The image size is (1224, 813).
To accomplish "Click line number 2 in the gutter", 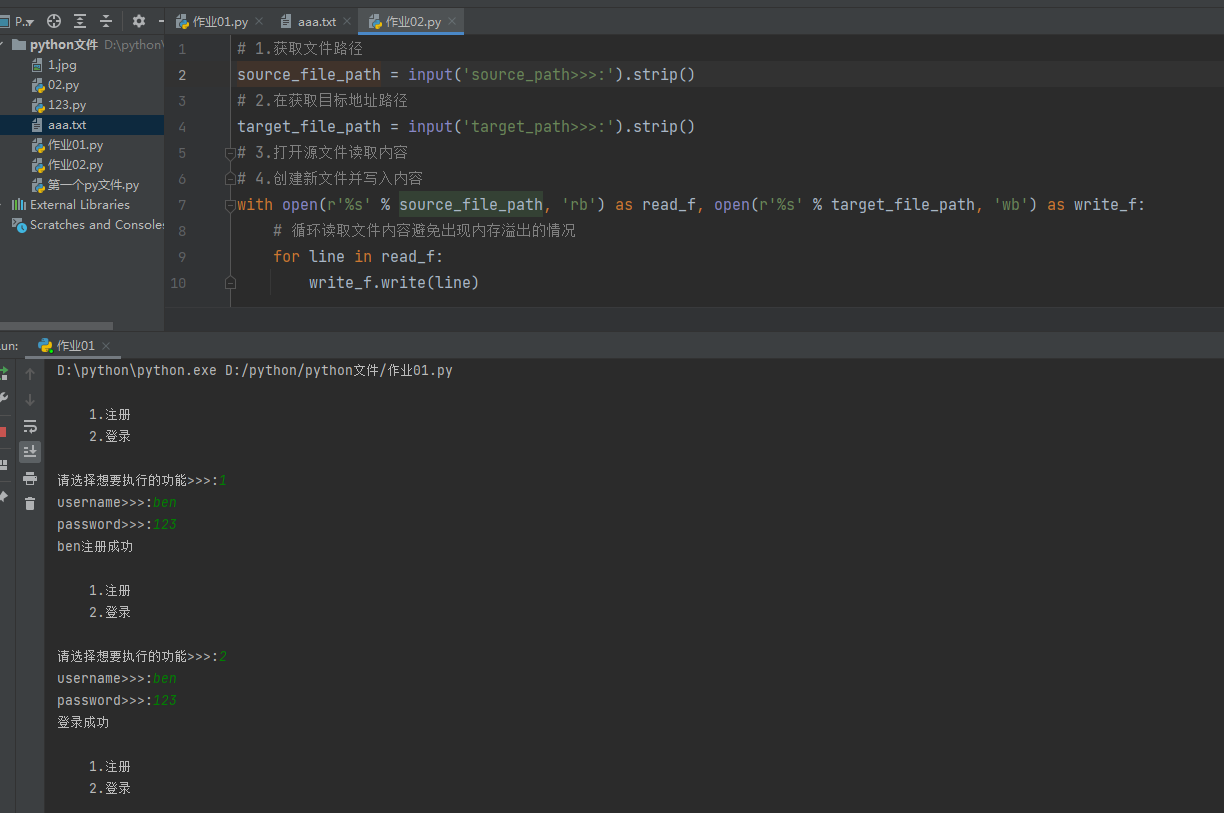I will pyautogui.click(x=181, y=75).
